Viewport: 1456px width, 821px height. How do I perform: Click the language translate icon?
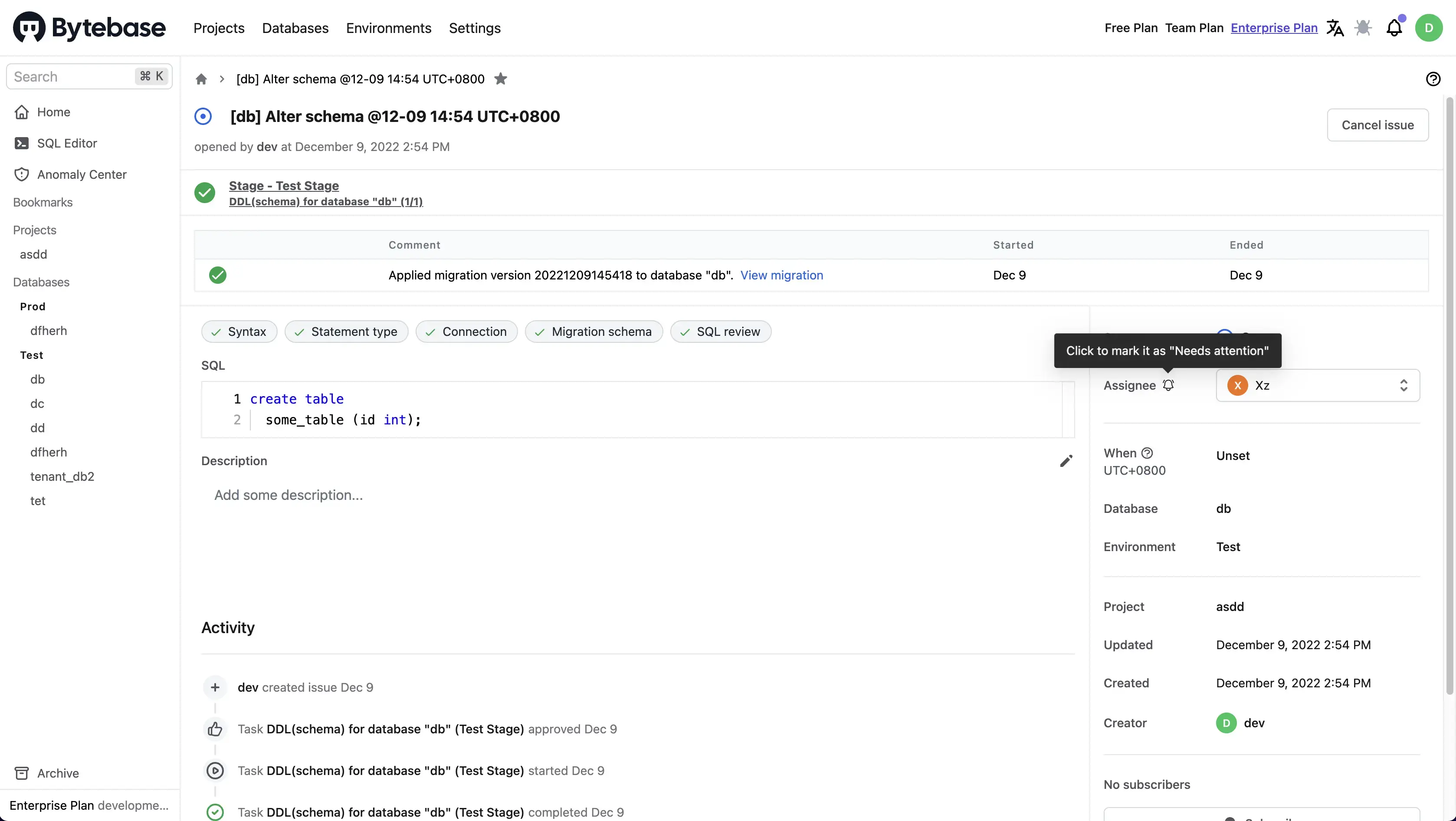coord(1335,28)
